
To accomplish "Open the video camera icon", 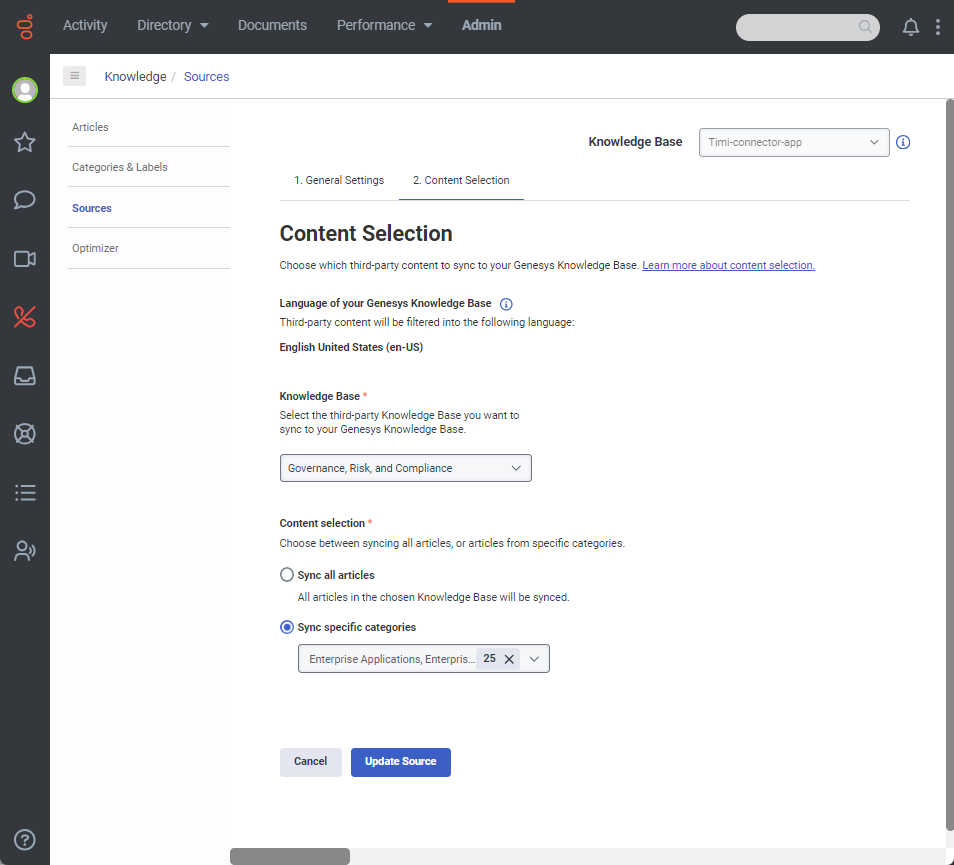I will (x=25, y=259).
